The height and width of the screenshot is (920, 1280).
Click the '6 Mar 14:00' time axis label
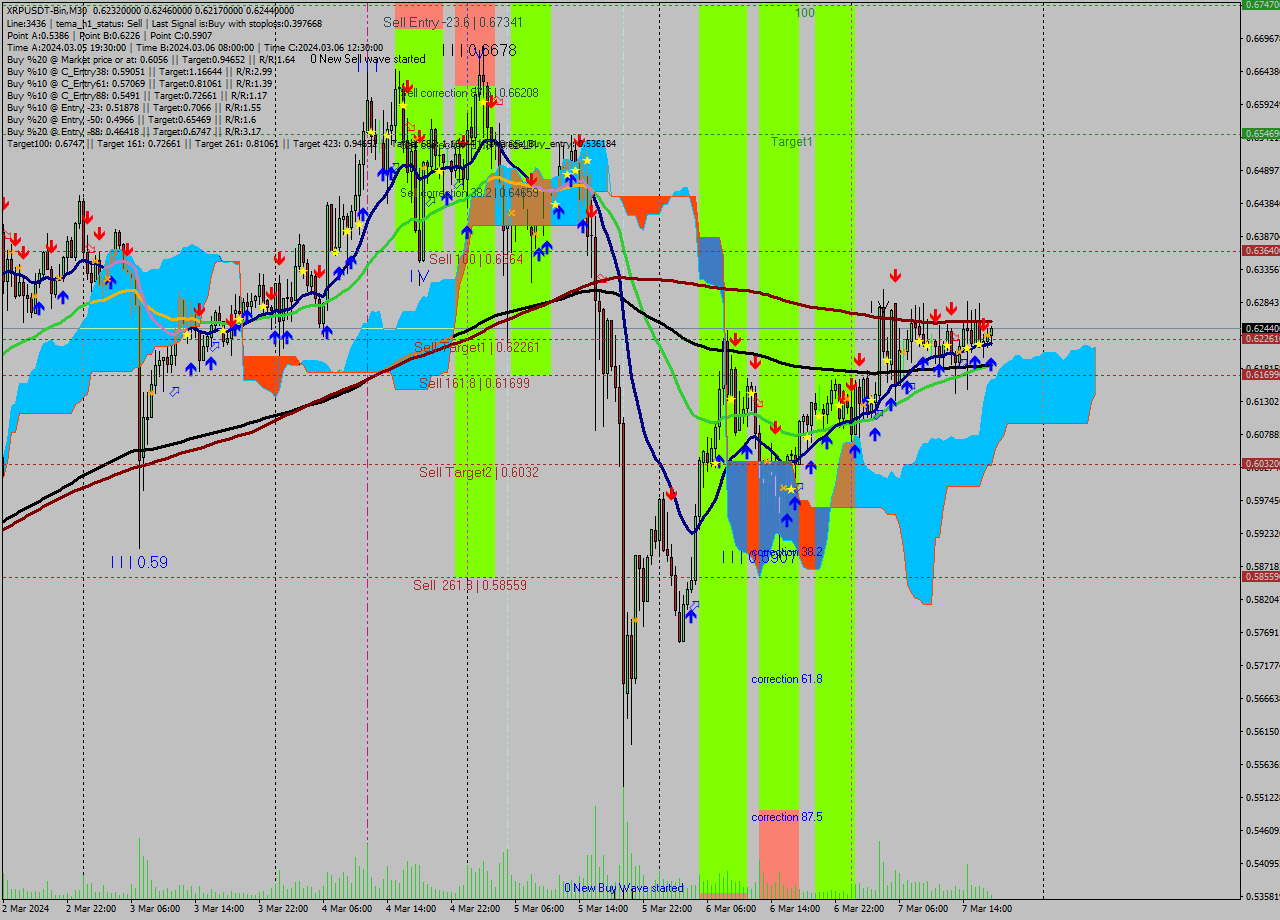794,909
